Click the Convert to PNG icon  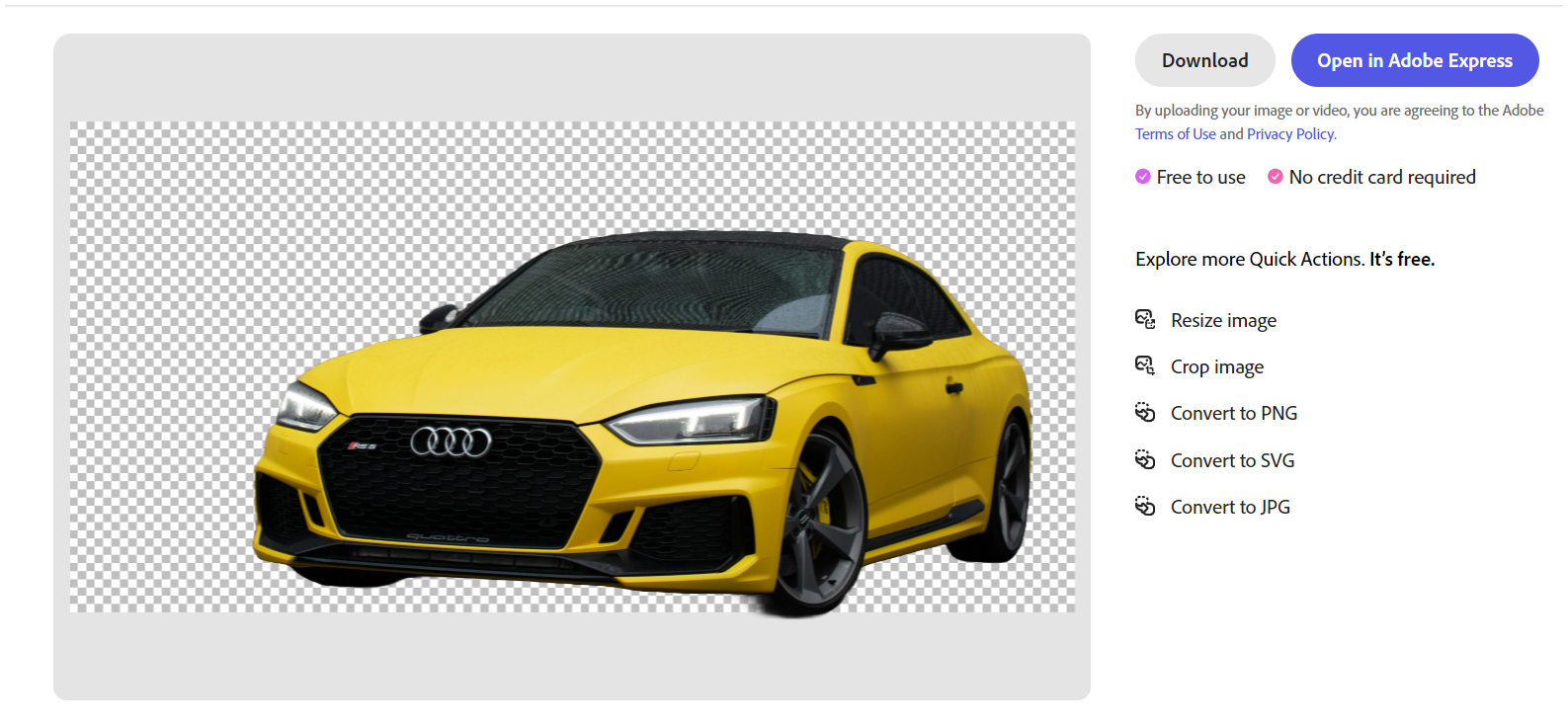[x=1145, y=412]
